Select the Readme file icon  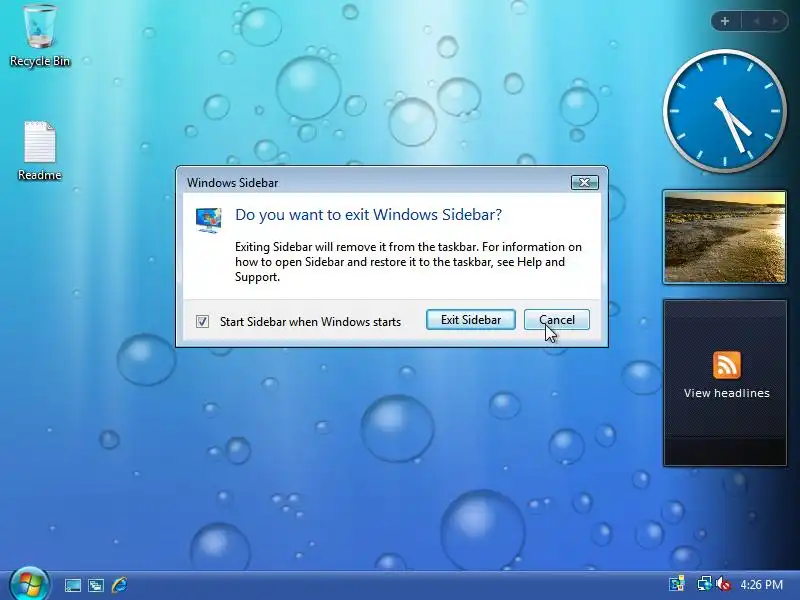coord(39,151)
